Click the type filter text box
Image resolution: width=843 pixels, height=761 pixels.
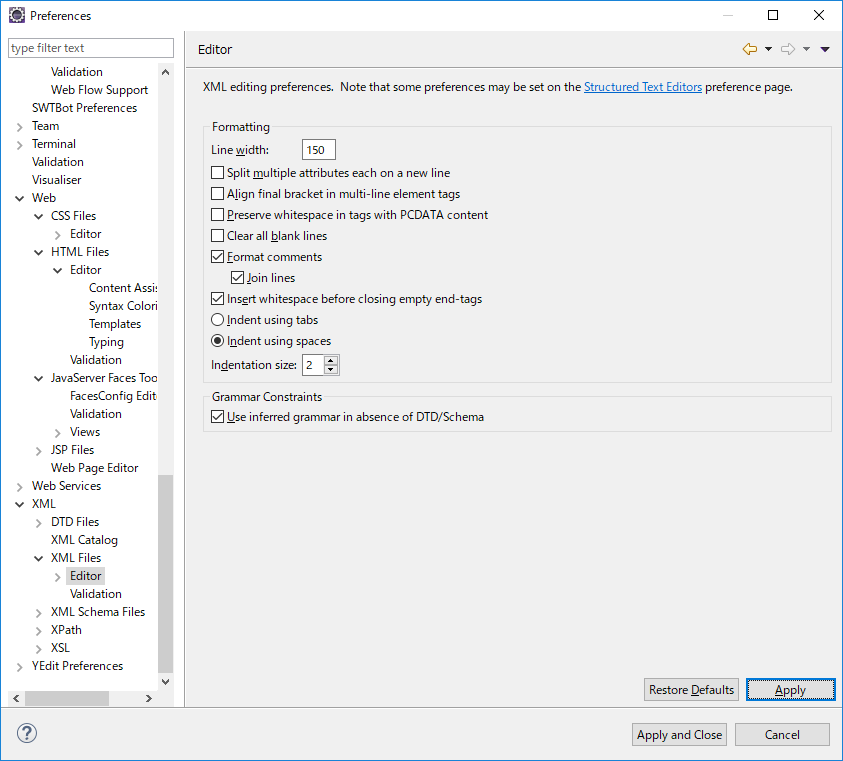91,48
